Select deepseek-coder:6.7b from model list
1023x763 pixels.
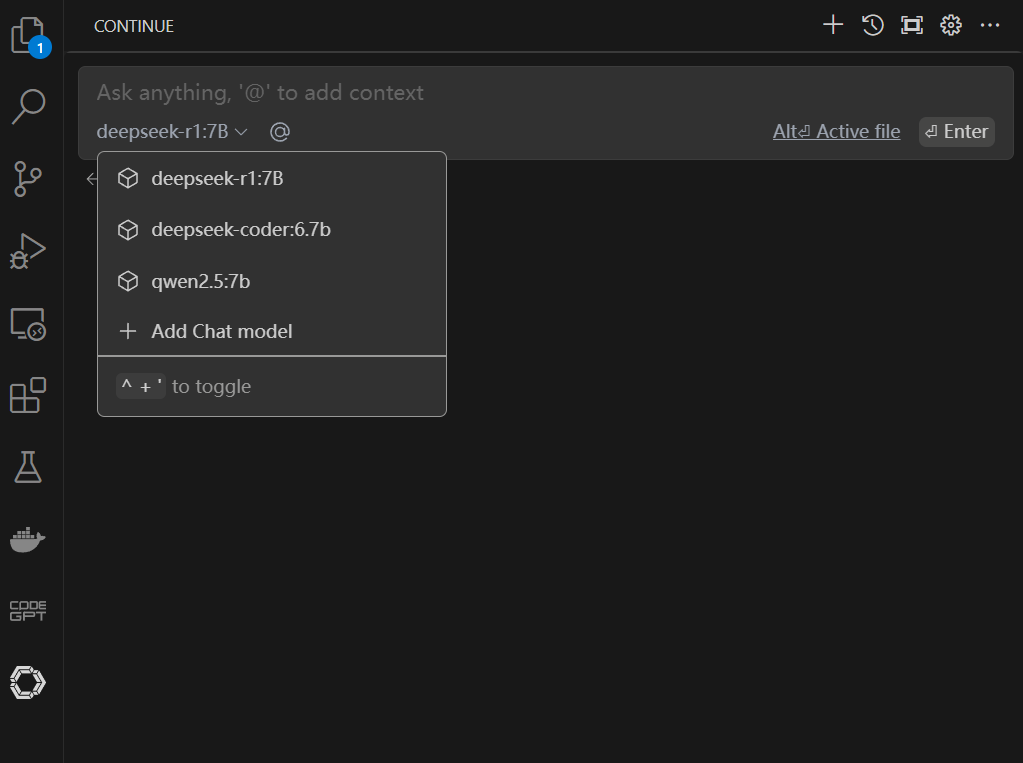click(x=240, y=230)
